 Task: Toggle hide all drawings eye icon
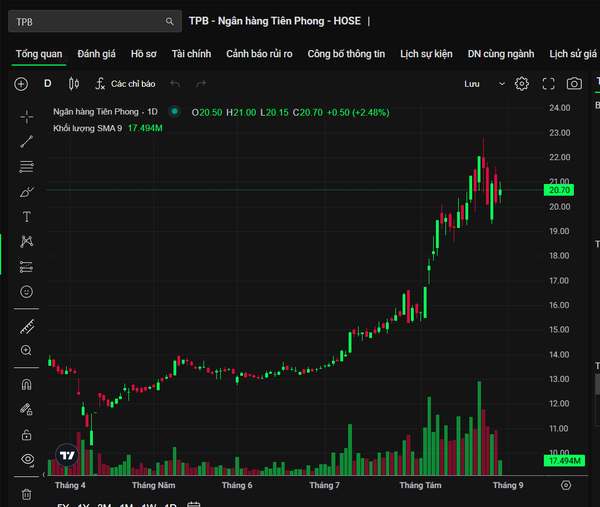28,459
